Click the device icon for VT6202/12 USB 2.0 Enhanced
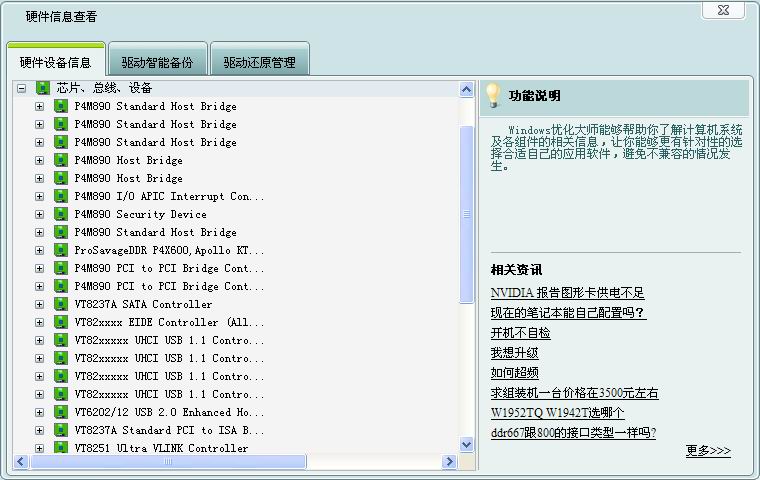This screenshot has height=480, width=760. [x=61, y=412]
